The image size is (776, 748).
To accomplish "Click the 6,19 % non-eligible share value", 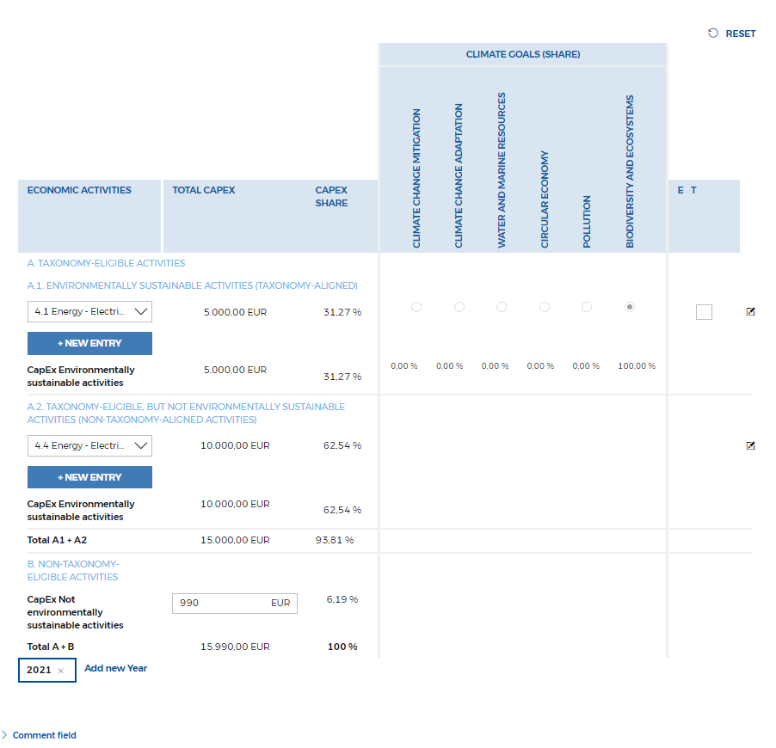I will coord(342,599).
